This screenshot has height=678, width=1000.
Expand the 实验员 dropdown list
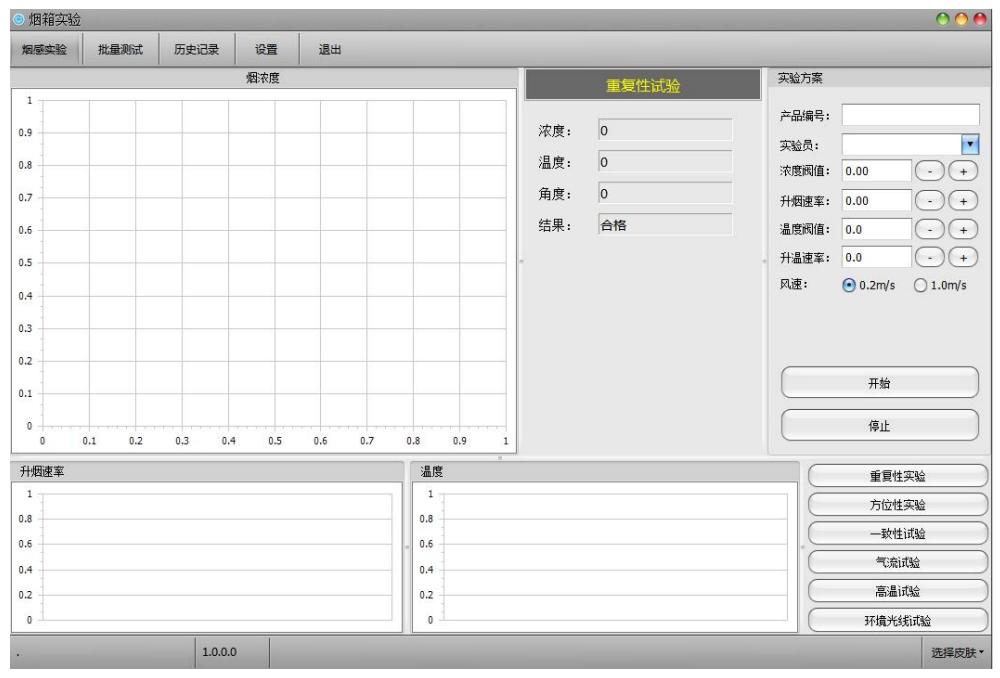point(969,145)
